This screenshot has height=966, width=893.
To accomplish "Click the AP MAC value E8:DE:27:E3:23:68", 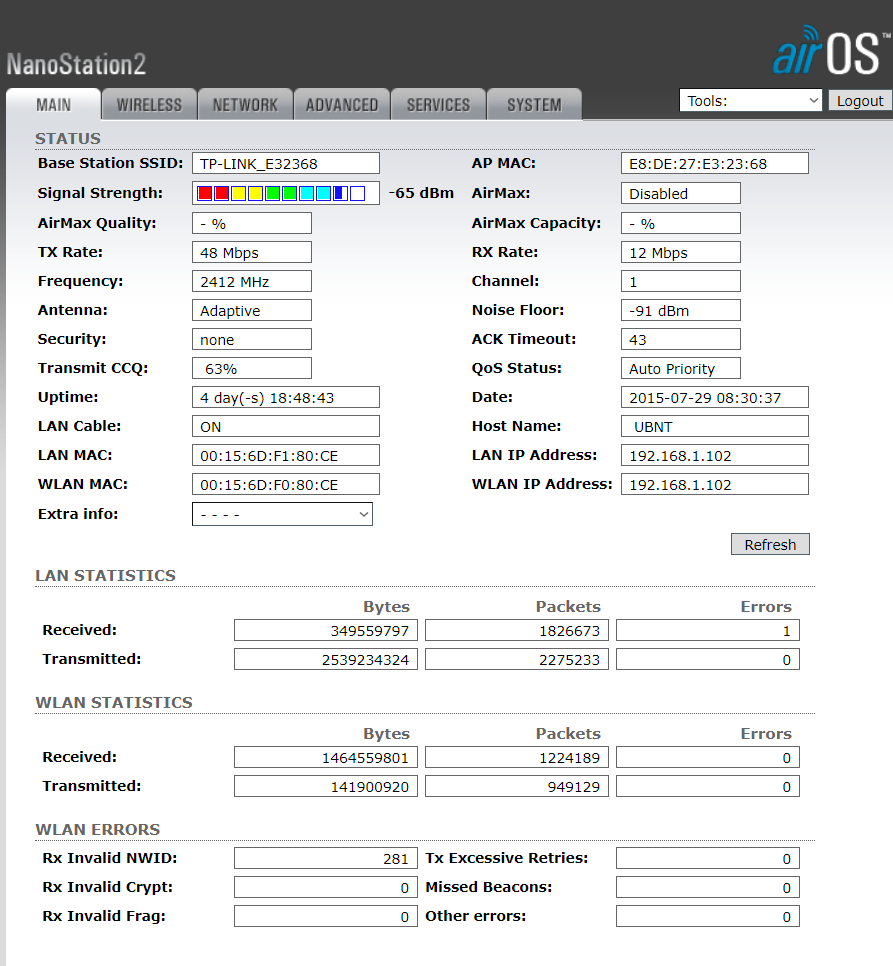I will point(714,164).
